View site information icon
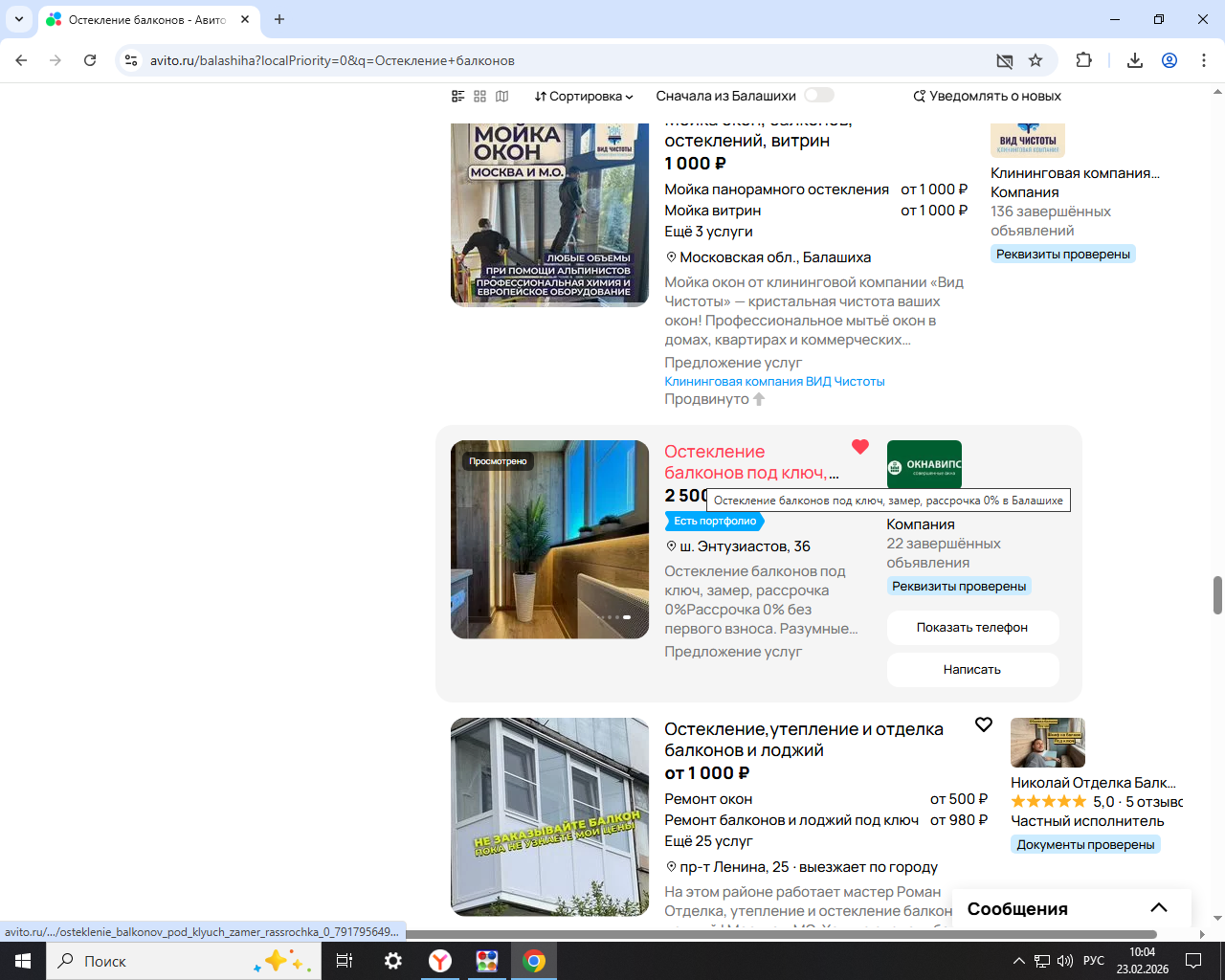Viewport: 1225px width, 980px height. [x=131, y=60]
